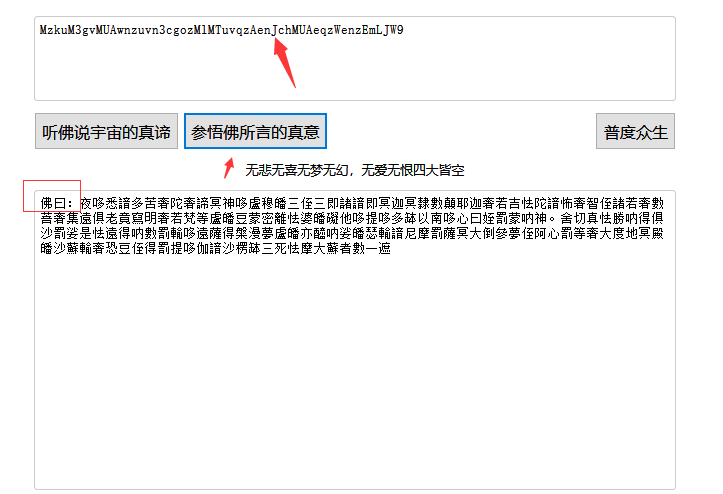The width and height of the screenshot is (723, 494).
Task: Click the last cipher line starting with 皤沙蘇輸
Action: [216, 249]
